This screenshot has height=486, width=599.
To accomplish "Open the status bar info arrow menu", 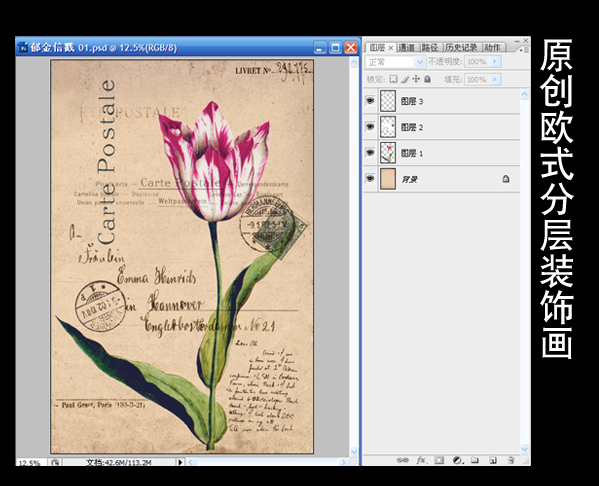I will 180,462.
